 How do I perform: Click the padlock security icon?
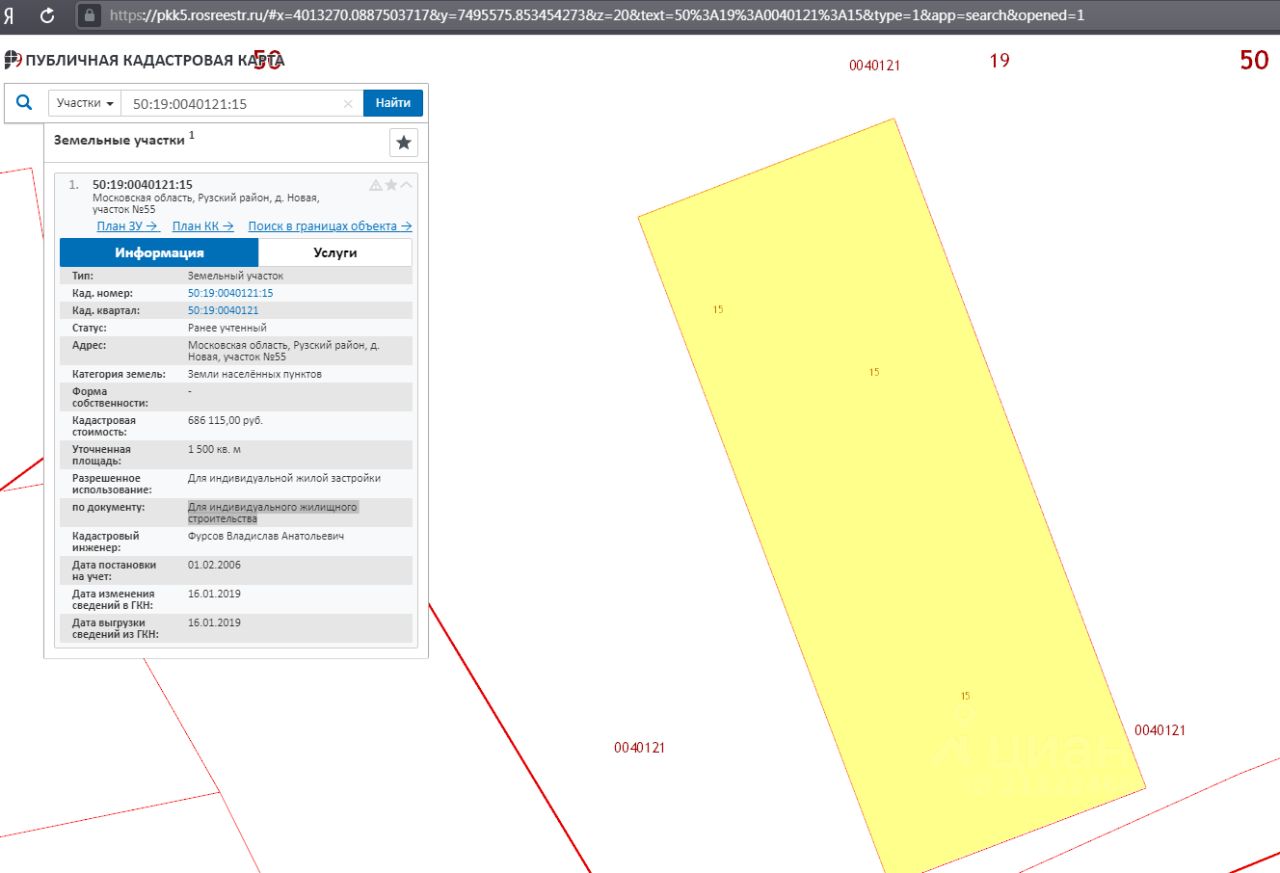coord(89,16)
